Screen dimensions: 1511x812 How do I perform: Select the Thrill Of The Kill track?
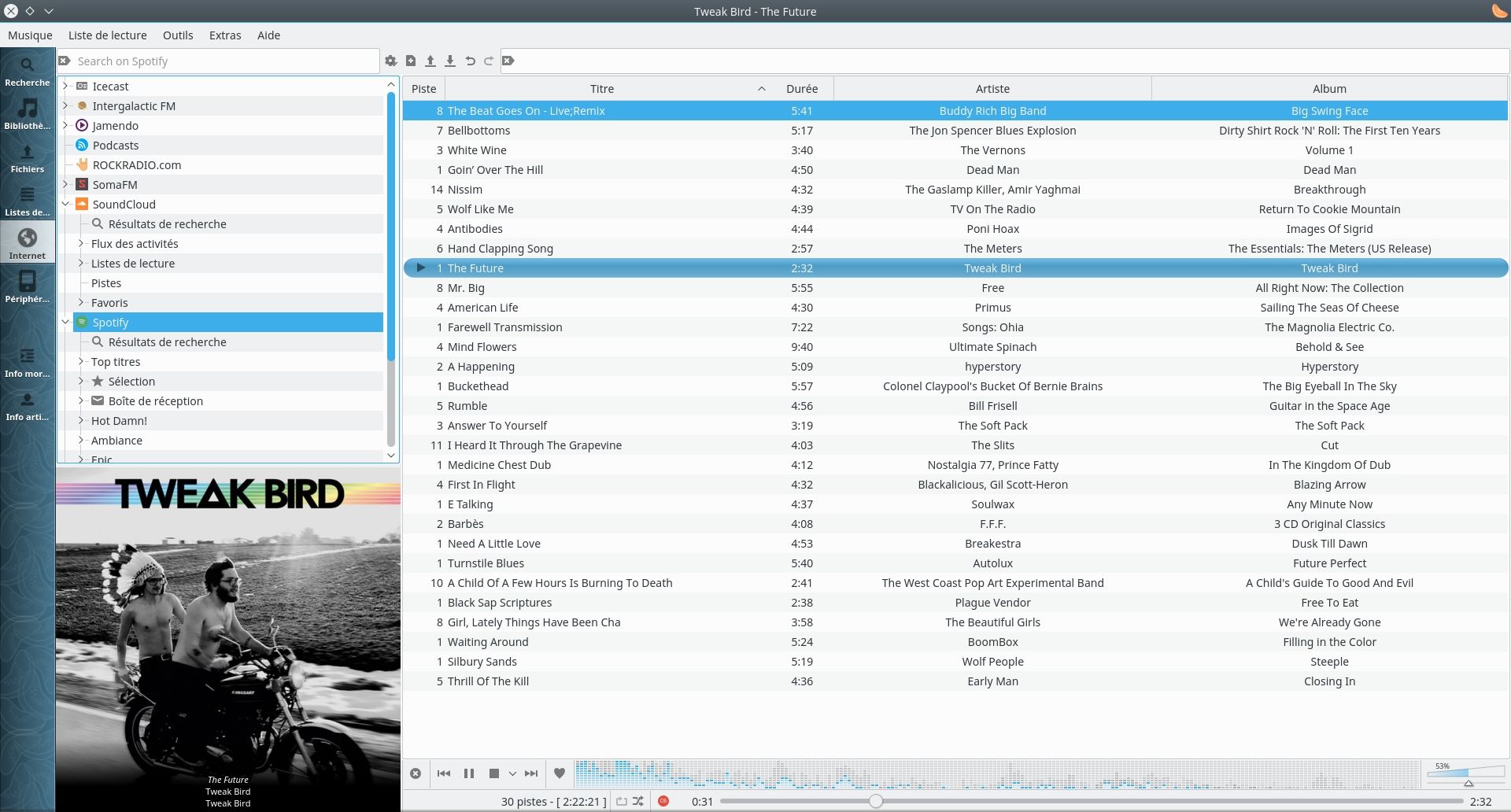[955, 681]
